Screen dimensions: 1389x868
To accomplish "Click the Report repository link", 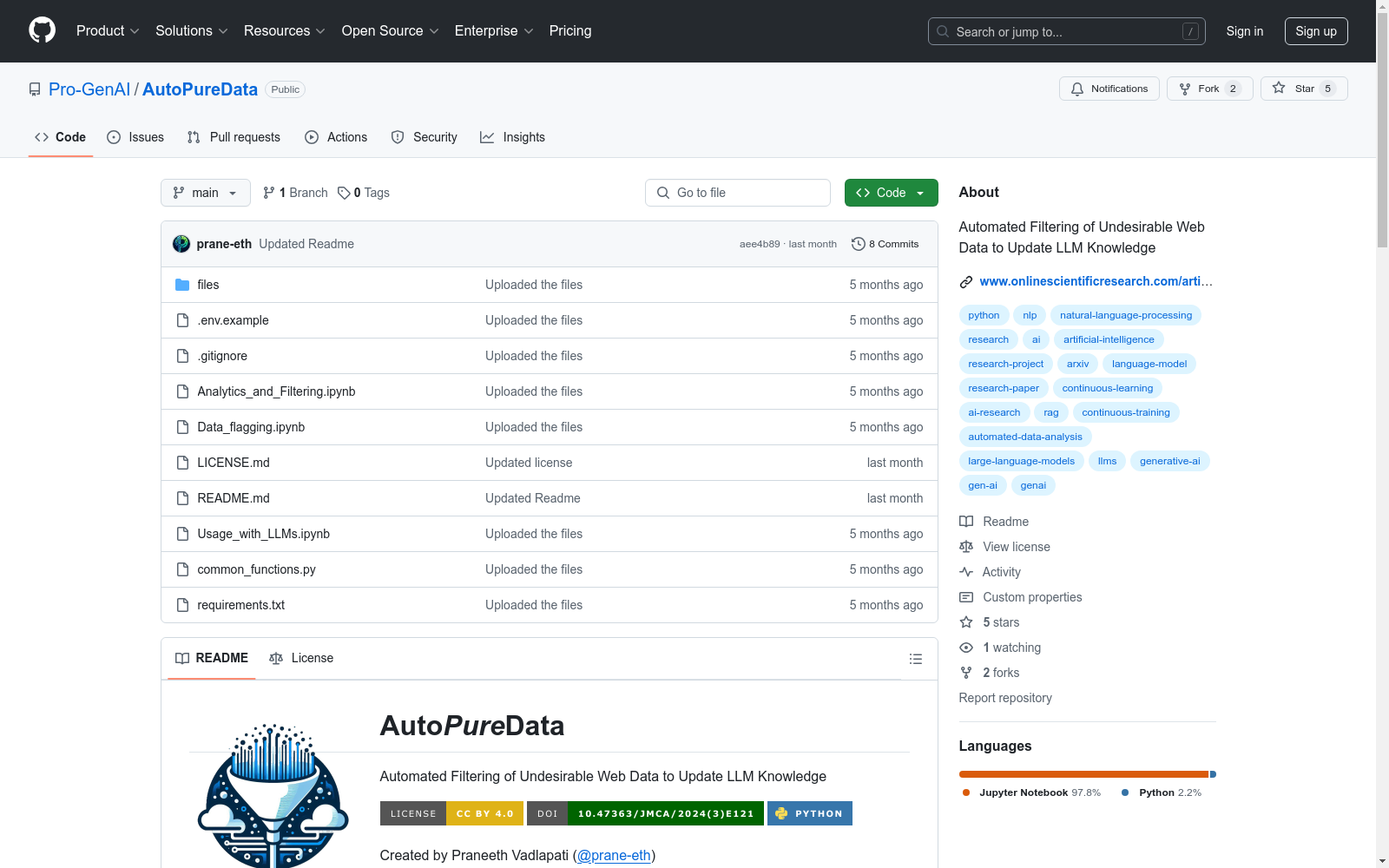I will coord(1005,698).
